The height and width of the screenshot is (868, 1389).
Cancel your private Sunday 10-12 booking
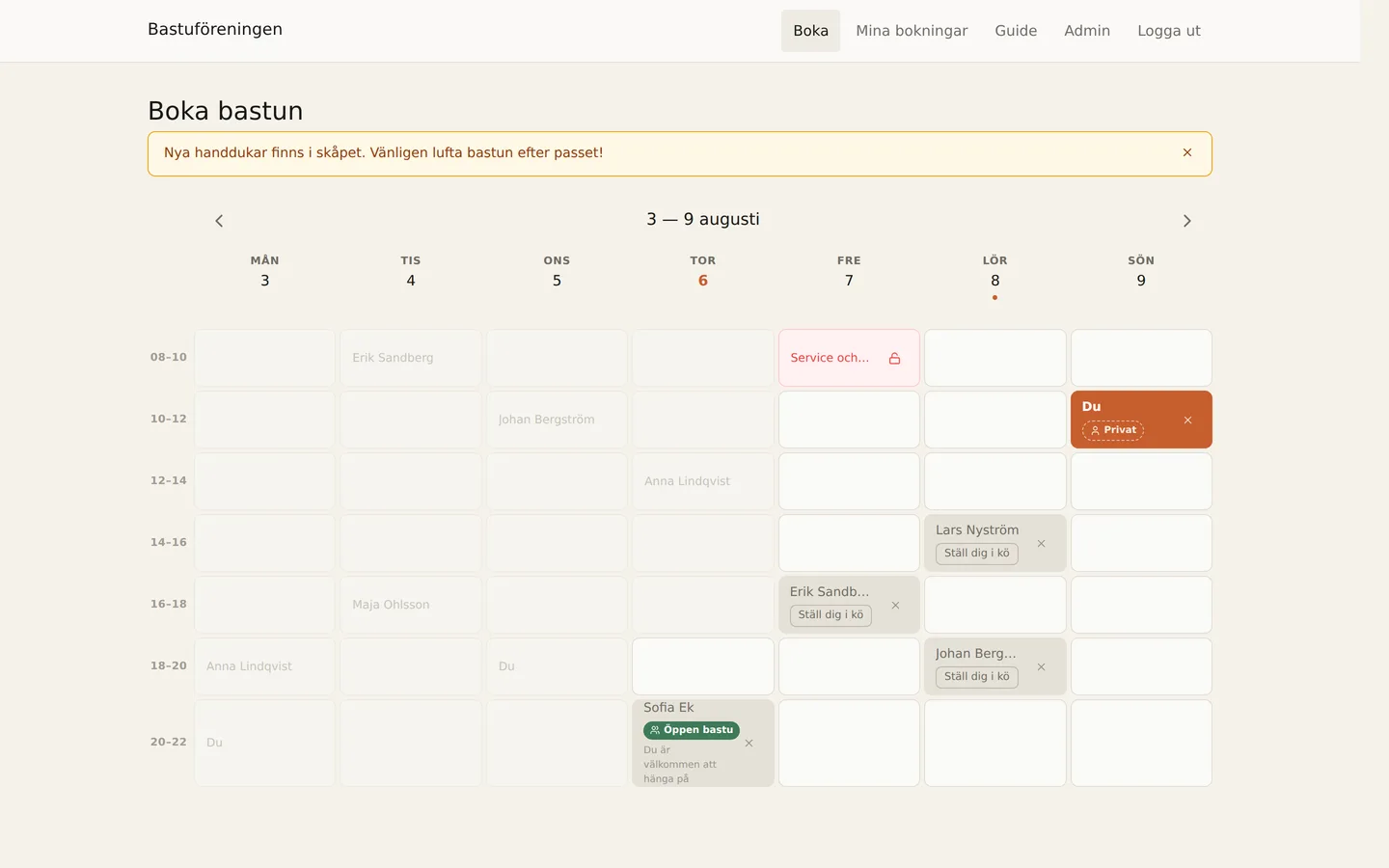pyautogui.click(x=1187, y=420)
